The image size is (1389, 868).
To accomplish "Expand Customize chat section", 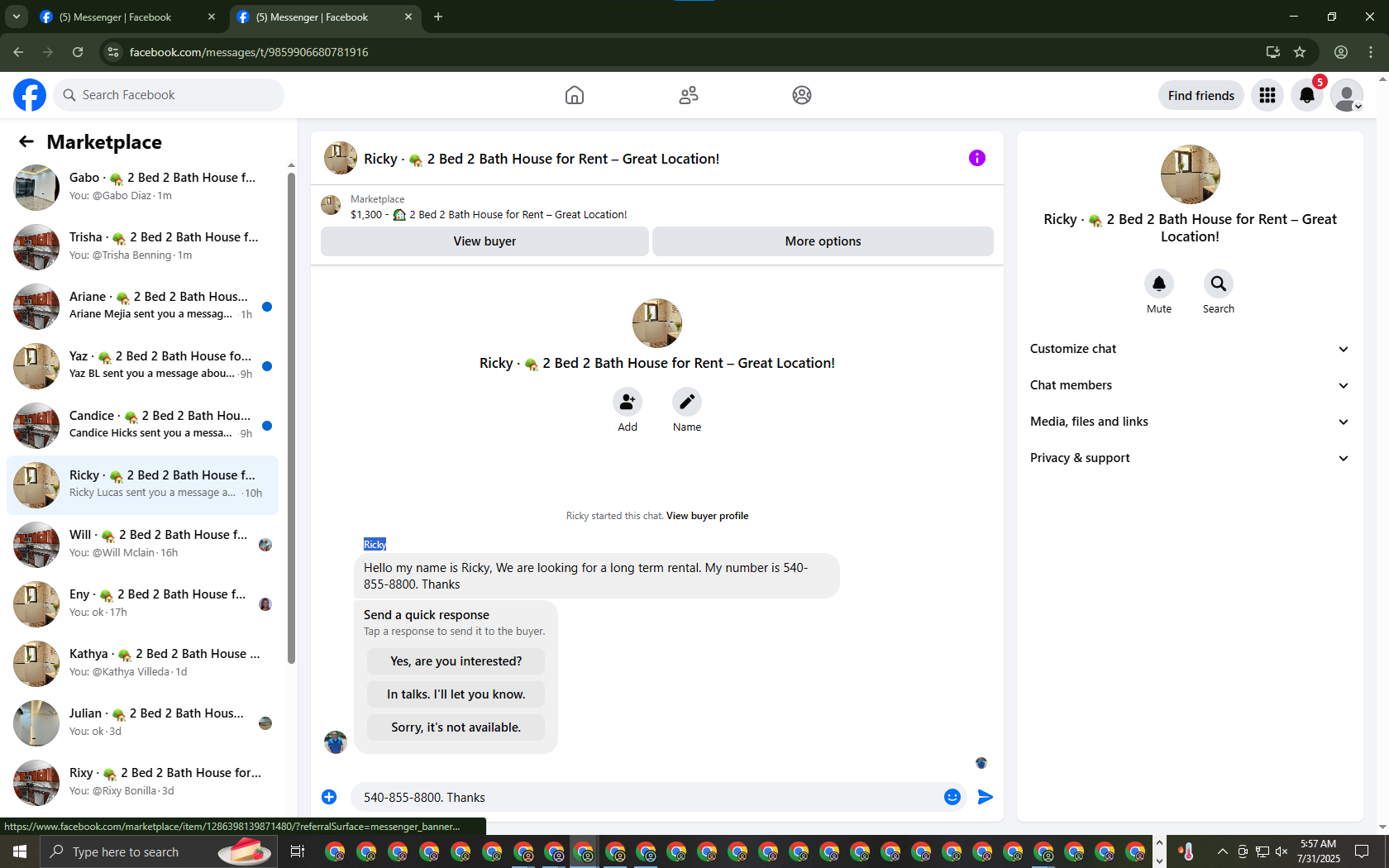I will 1190,349.
